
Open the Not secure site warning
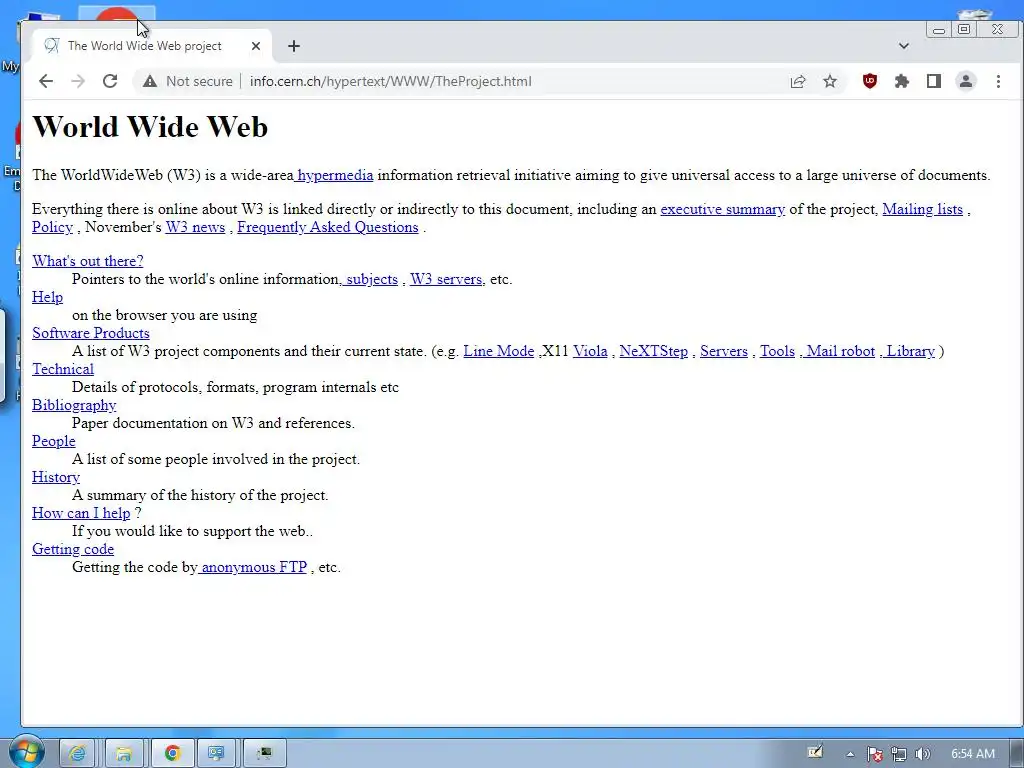click(x=188, y=81)
